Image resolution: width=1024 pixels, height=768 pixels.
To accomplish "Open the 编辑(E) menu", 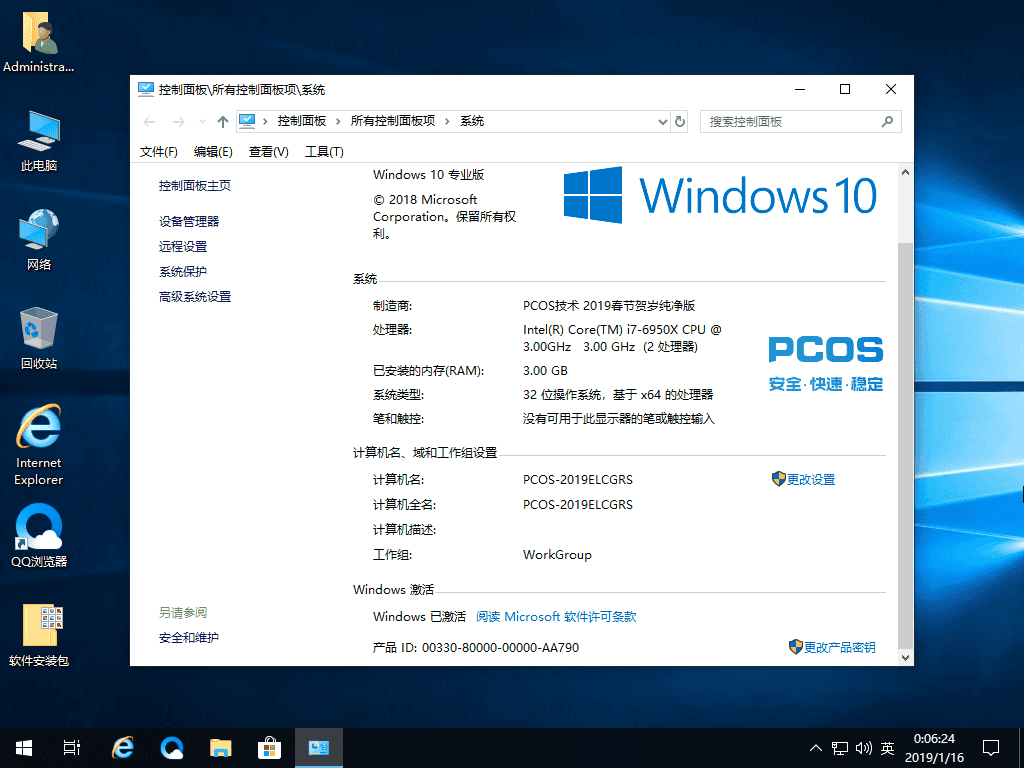I will (213, 152).
